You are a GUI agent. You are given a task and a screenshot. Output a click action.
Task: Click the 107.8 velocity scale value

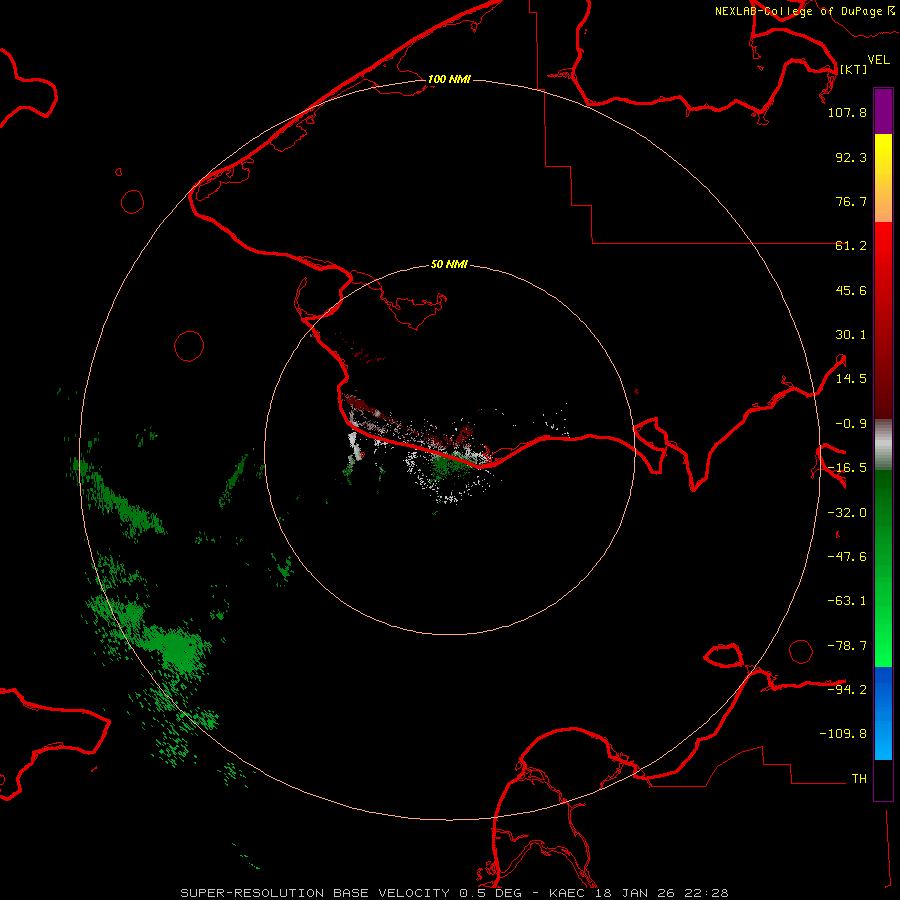(847, 112)
